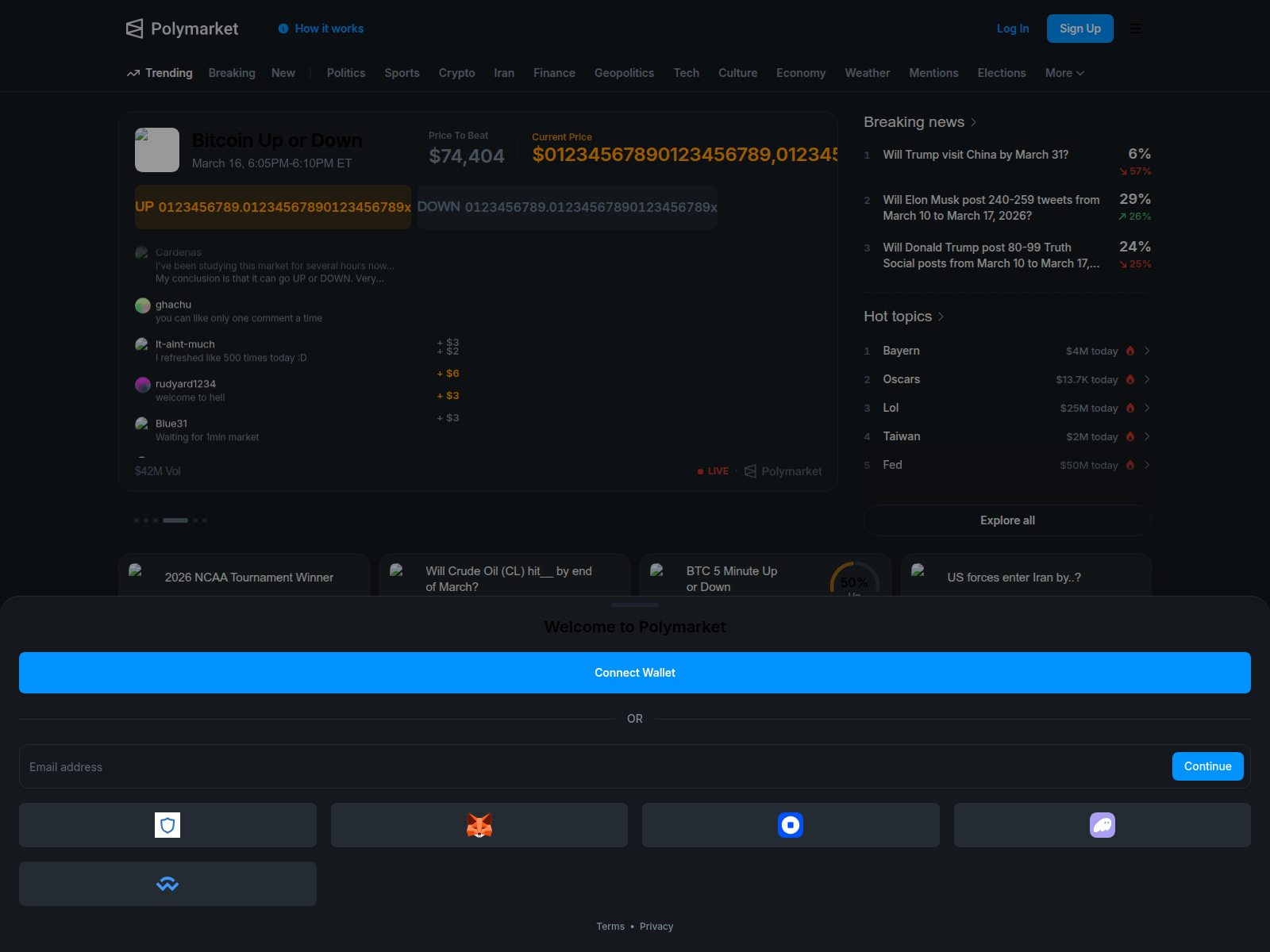Open the Geopolitics category
The image size is (1270, 952).
click(x=624, y=73)
